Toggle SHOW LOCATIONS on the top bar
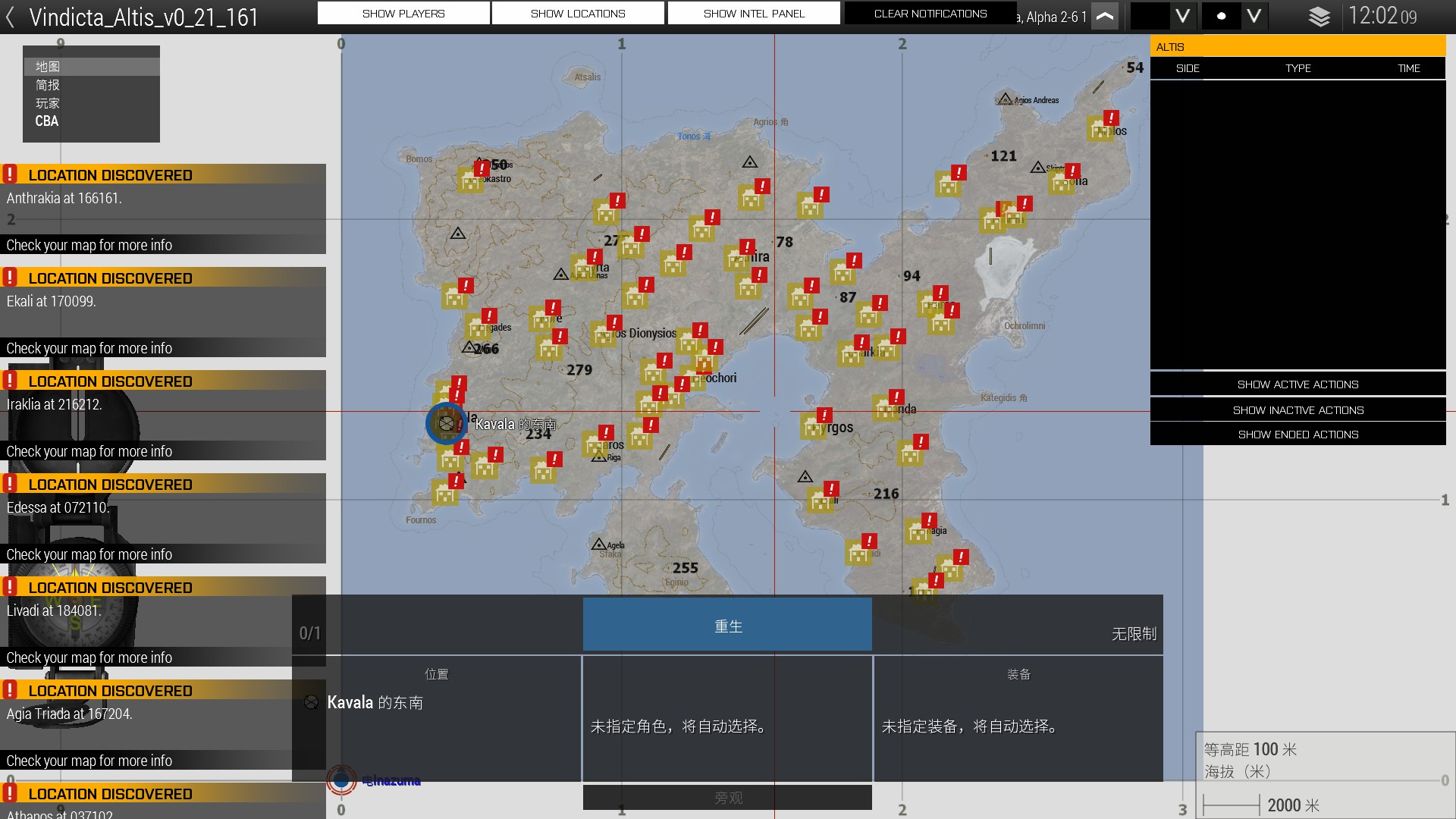Screen dimensions: 1456x819 click(578, 13)
